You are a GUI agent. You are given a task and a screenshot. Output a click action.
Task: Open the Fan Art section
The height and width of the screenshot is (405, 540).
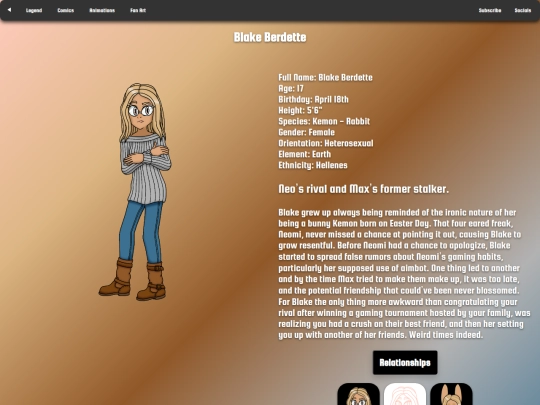click(138, 10)
